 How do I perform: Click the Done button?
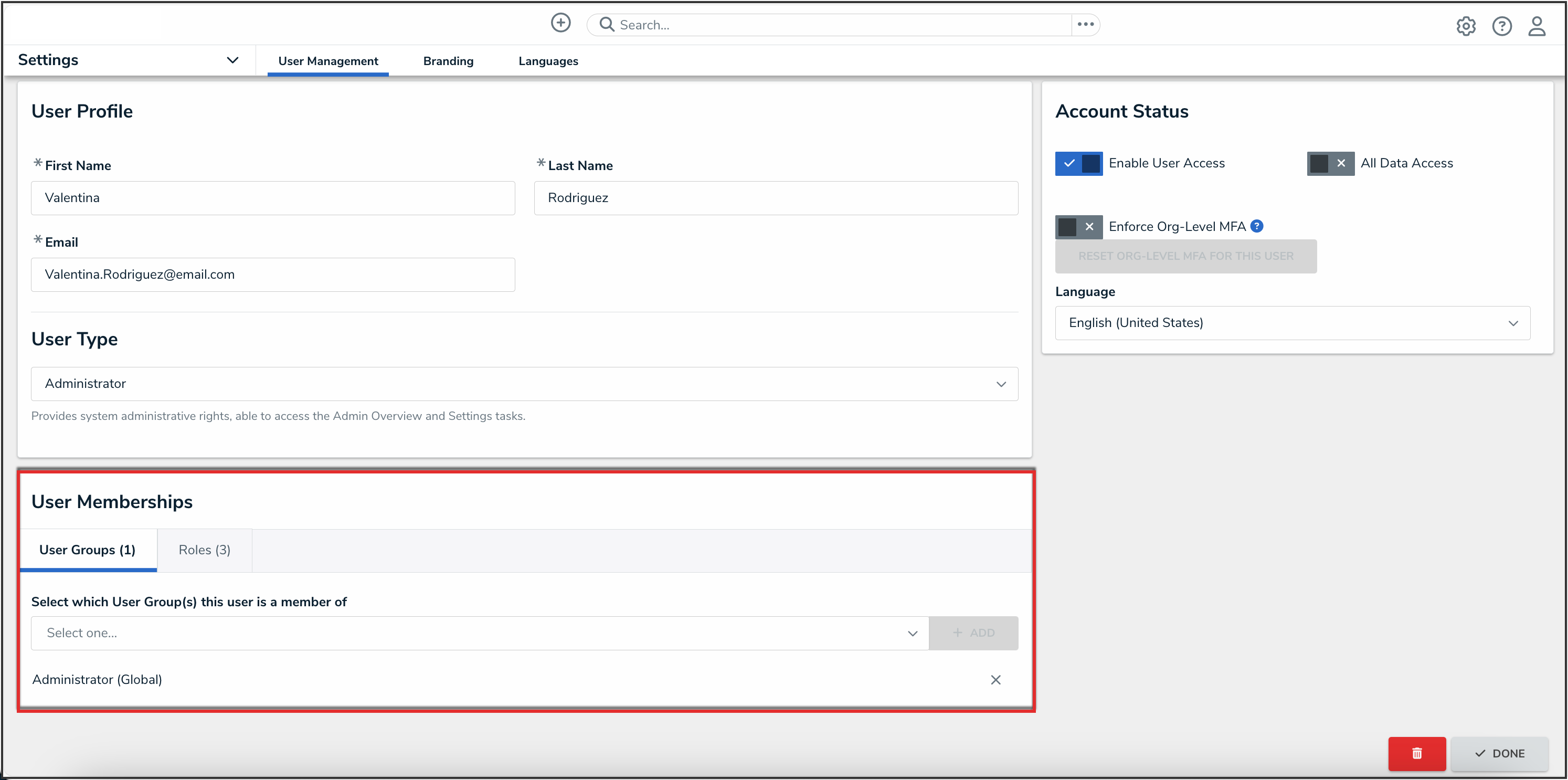click(x=1499, y=753)
